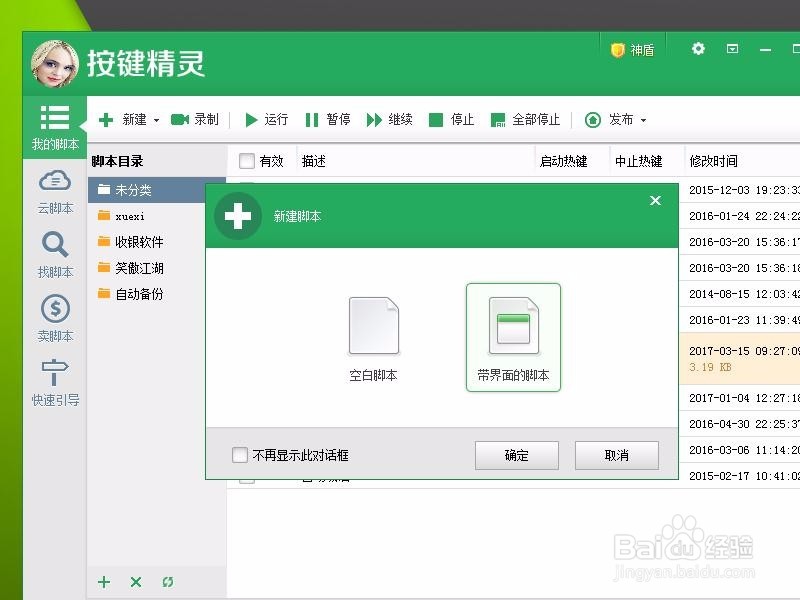This screenshot has height=600, width=800.
Task: Sort by the 中止热键 column header
Action: point(638,161)
